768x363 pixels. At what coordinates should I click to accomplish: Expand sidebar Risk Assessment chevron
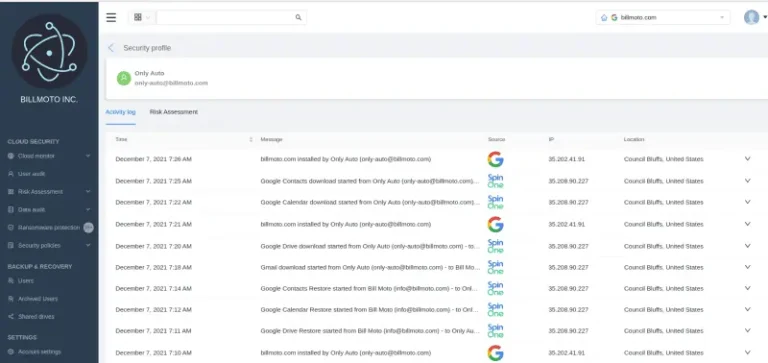click(88, 192)
